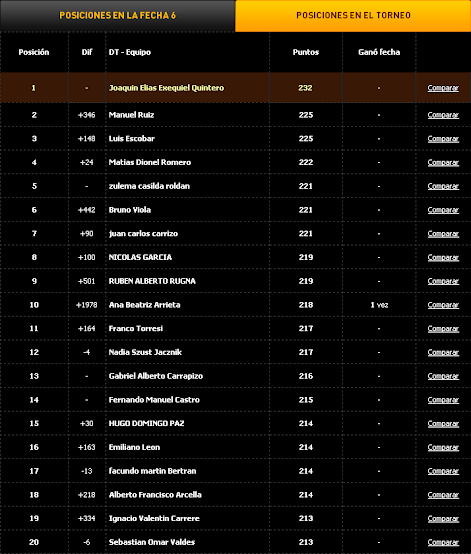Compare with Joaquin Elias Exequiel Quintero

[443, 88]
